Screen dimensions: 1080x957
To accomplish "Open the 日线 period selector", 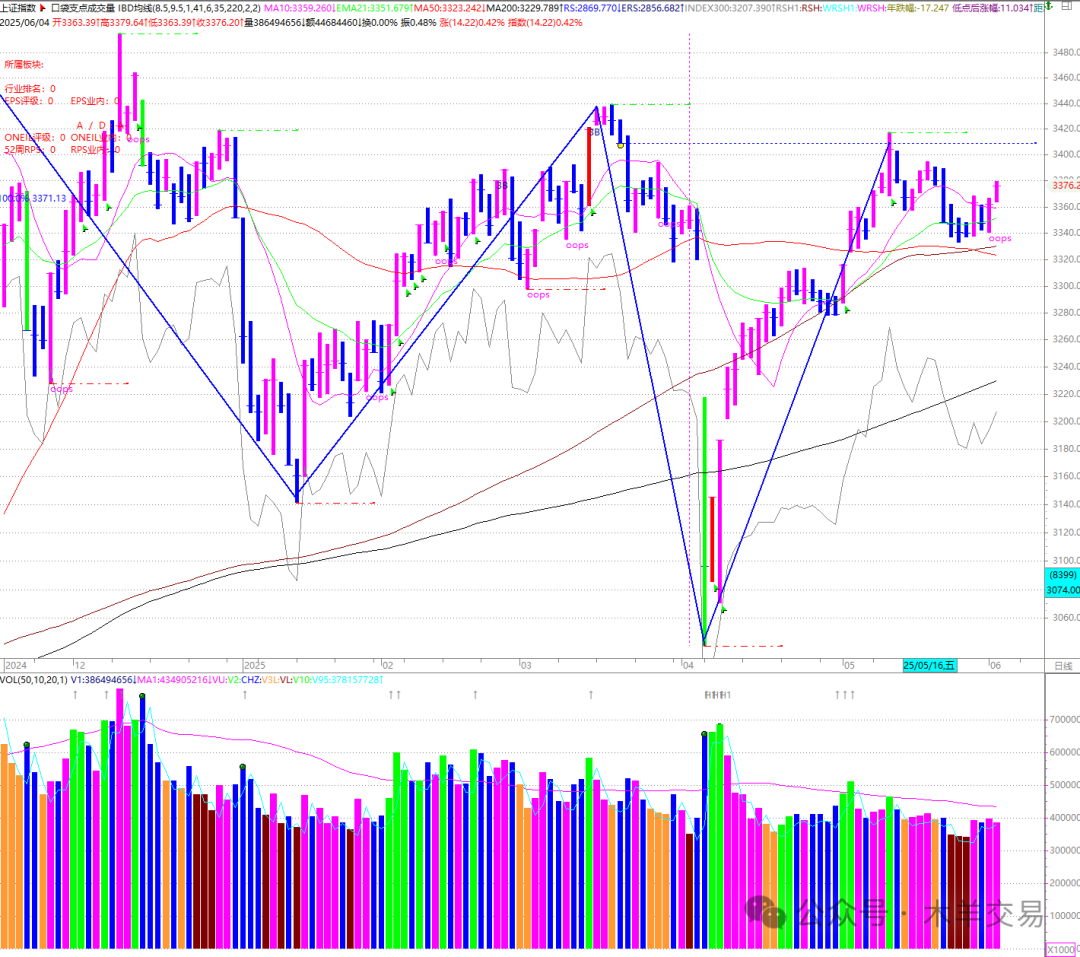I will point(1061,665).
